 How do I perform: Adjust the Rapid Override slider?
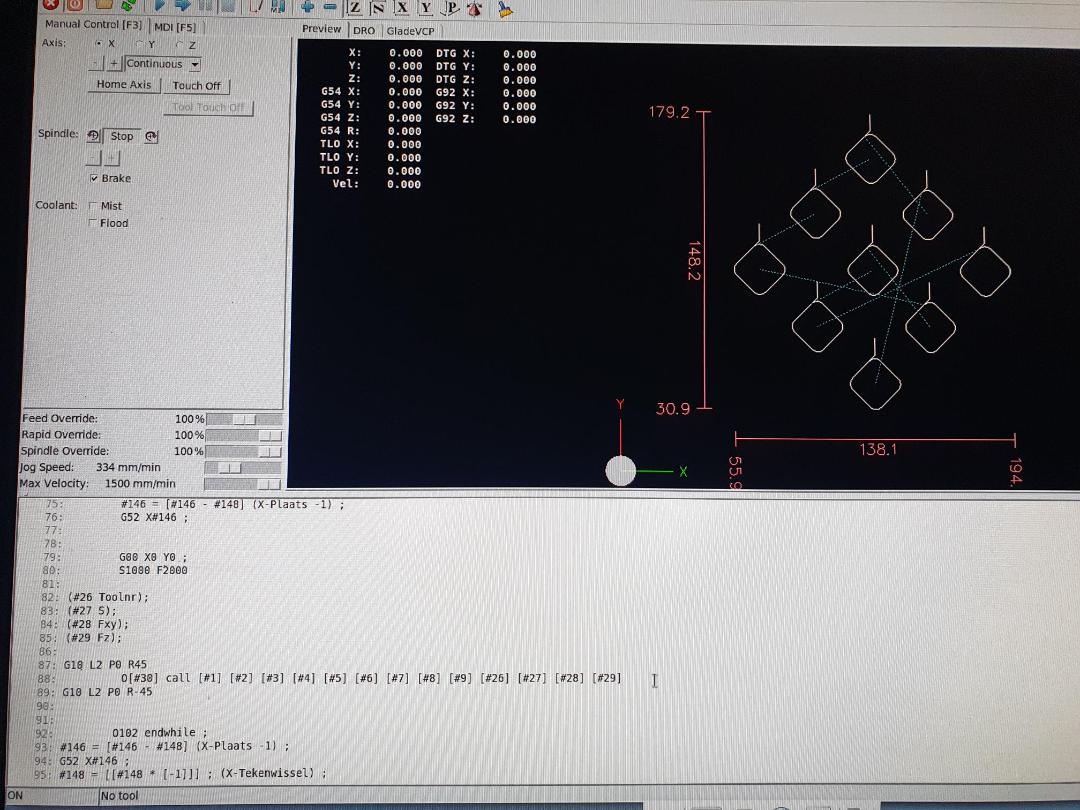point(243,435)
